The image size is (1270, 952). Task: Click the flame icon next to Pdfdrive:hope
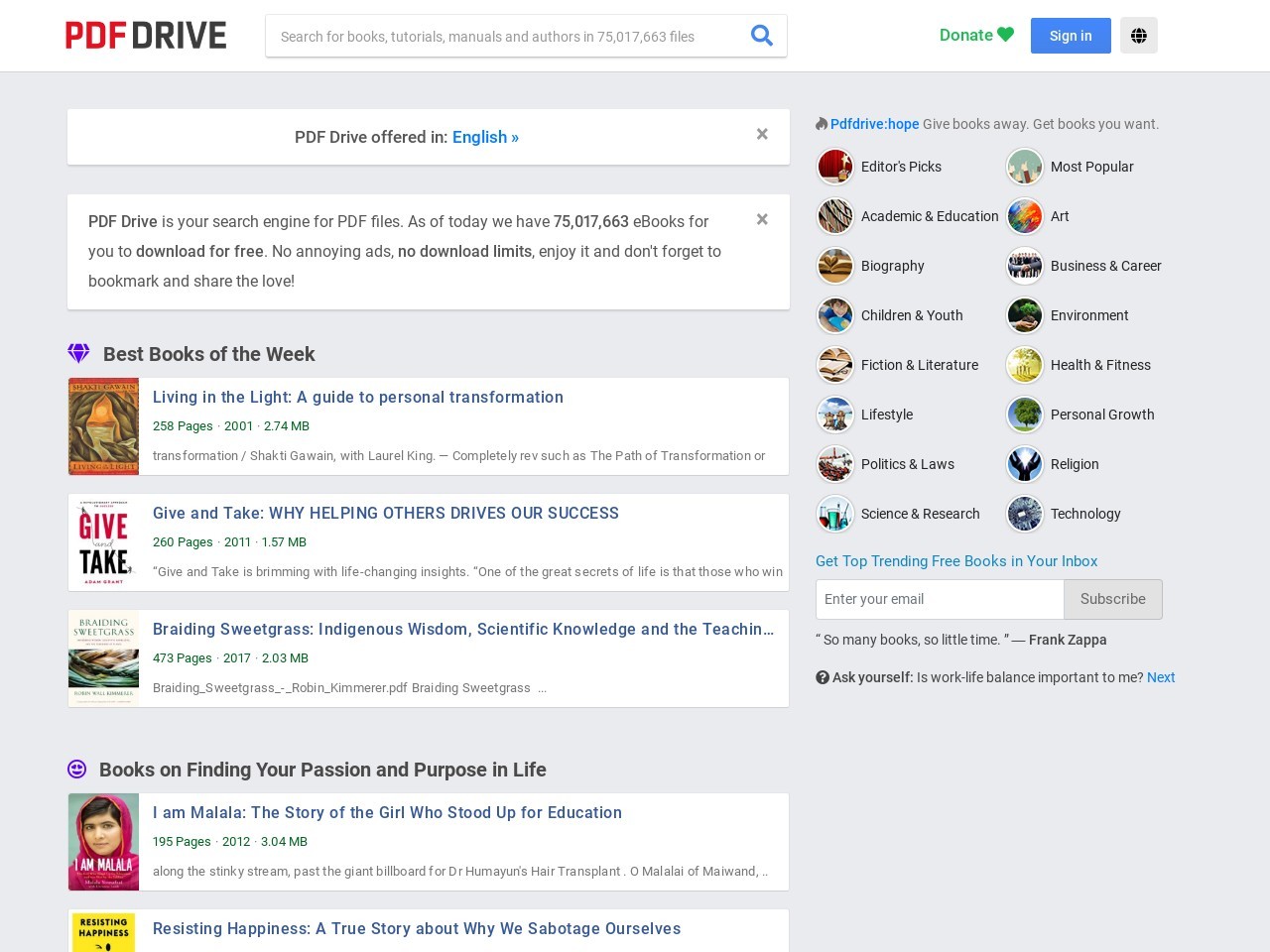(822, 124)
